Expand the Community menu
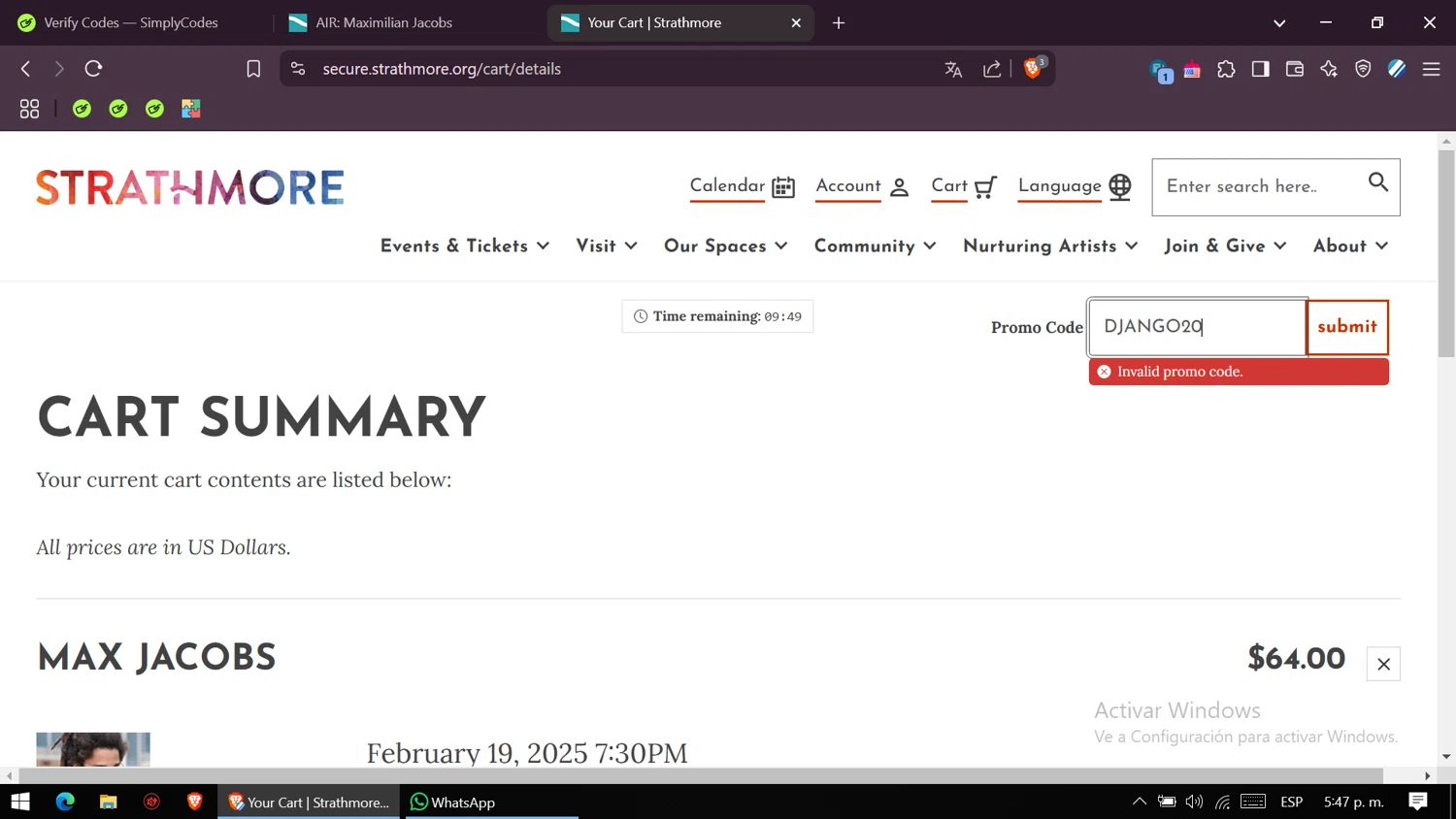This screenshot has height=819, width=1456. 876,246
